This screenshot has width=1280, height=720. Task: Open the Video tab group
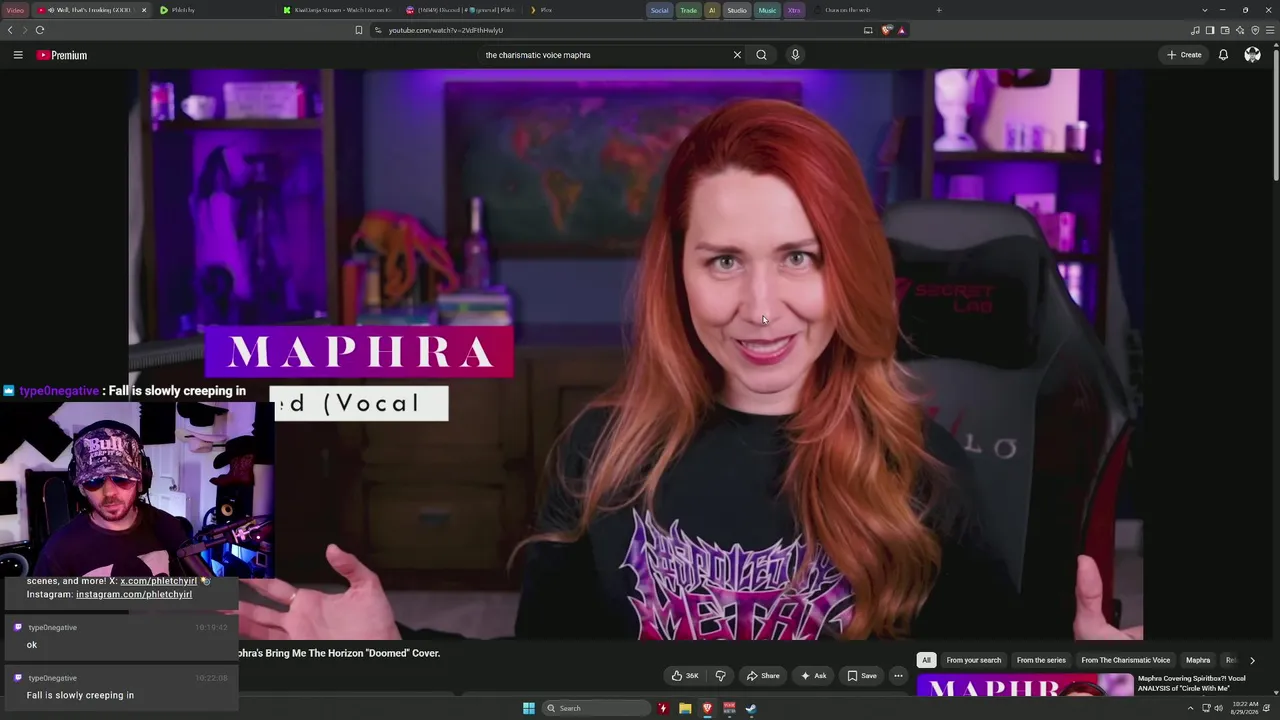point(15,10)
